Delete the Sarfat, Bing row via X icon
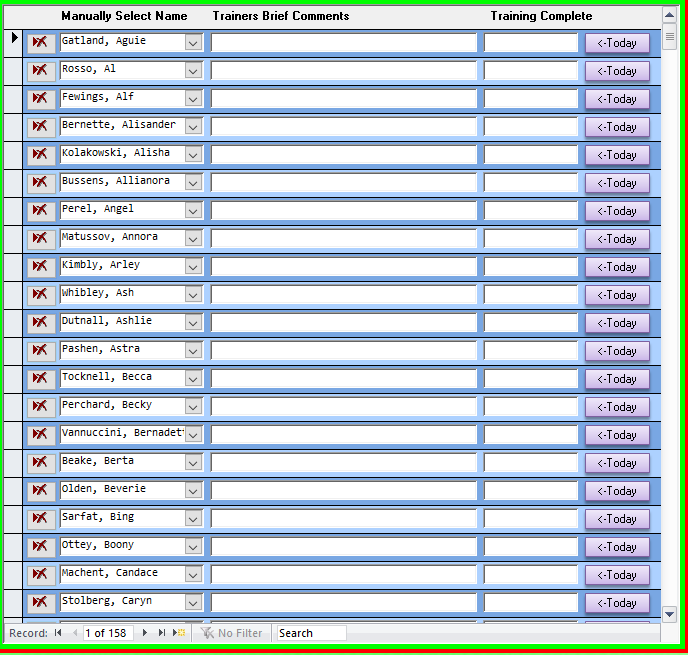Screen dimensions: 688x655 (41, 519)
